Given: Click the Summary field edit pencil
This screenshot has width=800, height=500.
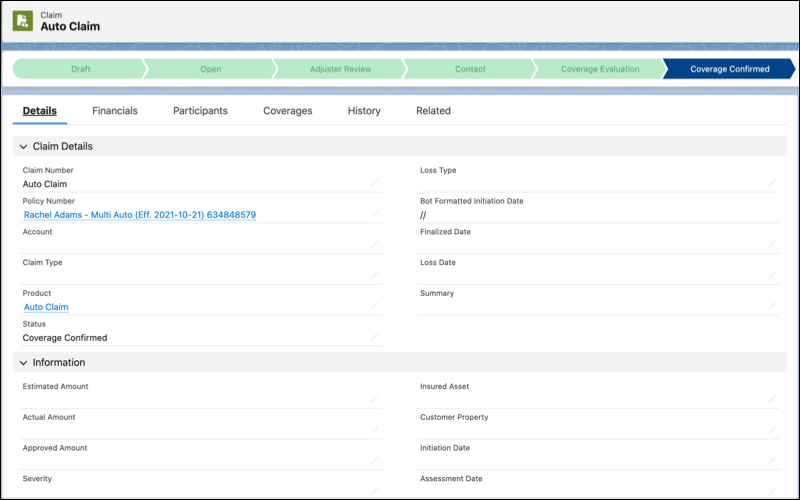Looking at the screenshot, I should [772, 306].
